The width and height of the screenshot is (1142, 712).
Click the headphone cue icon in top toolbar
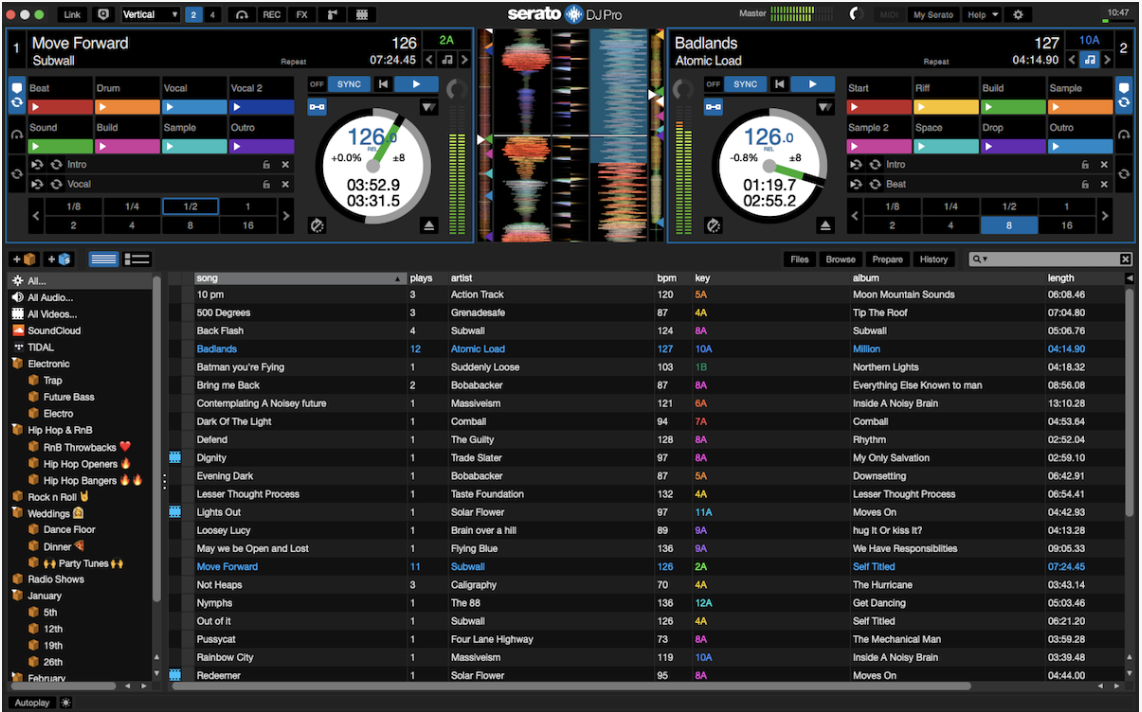(241, 15)
